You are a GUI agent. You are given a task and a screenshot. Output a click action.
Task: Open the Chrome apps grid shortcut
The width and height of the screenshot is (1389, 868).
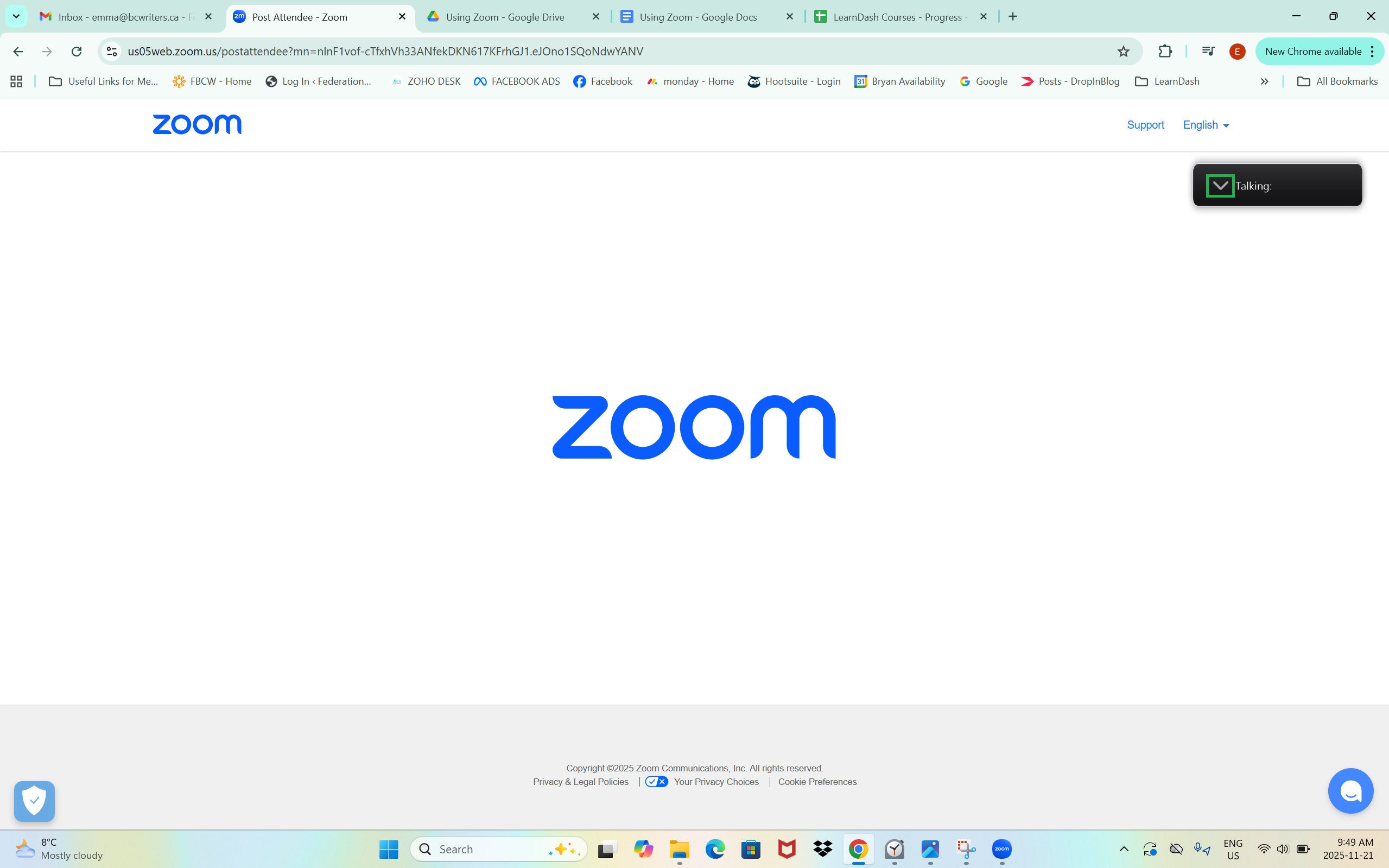pyautogui.click(x=16, y=81)
